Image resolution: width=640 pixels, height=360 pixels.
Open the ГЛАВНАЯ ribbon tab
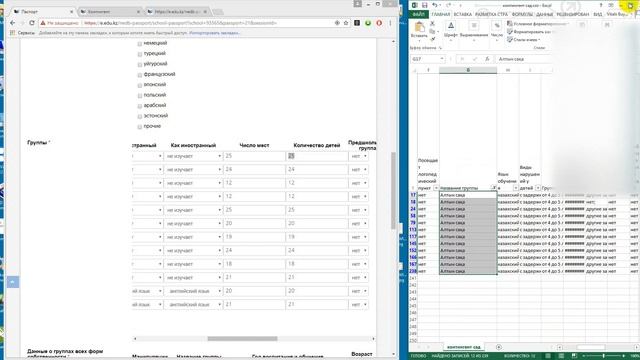pos(440,14)
